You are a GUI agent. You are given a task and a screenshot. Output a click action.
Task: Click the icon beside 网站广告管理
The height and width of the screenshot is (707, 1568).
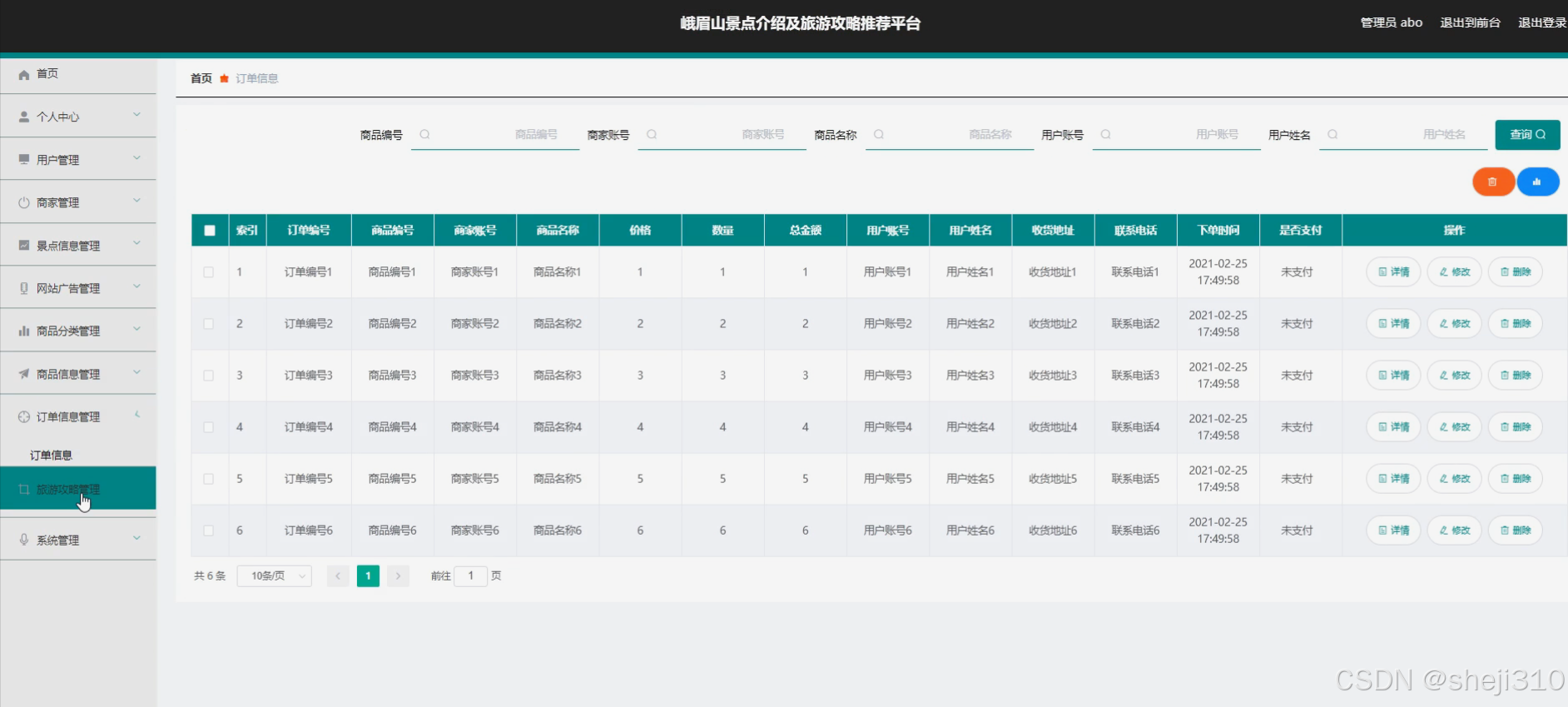click(24, 288)
